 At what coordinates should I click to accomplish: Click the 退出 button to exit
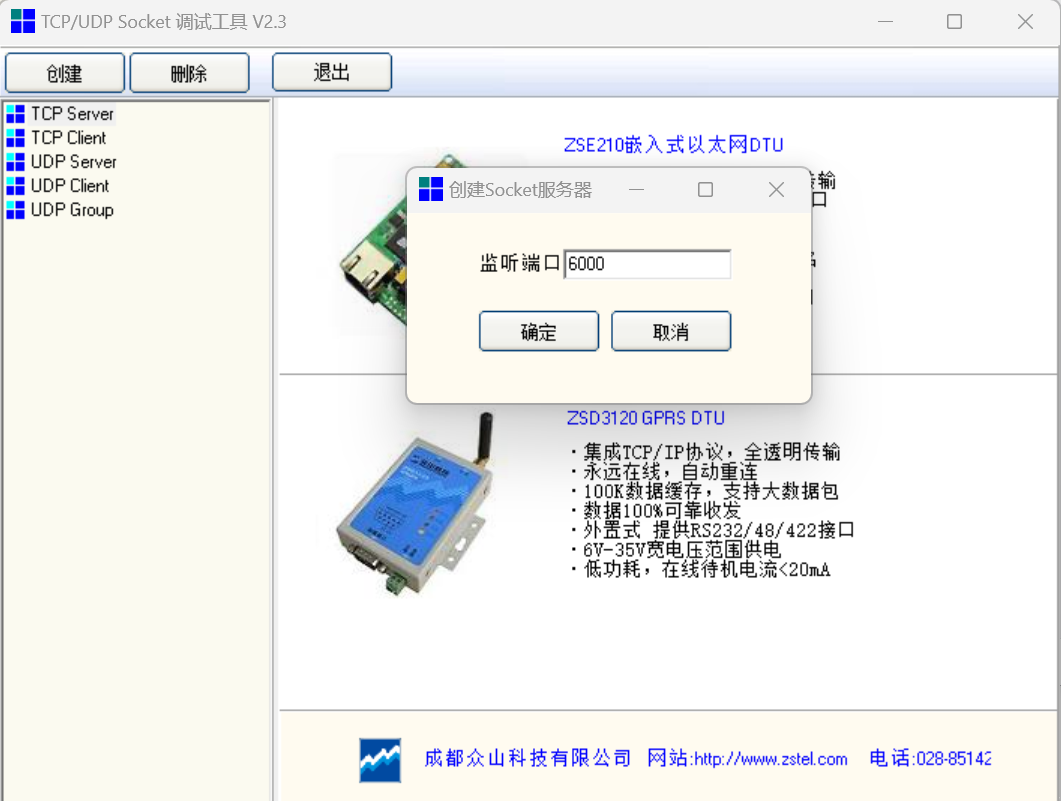click(332, 73)
